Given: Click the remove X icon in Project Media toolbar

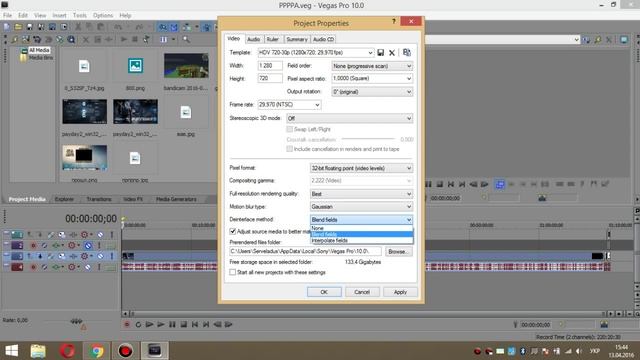Looking at the screenshot, I should point(86,40).
